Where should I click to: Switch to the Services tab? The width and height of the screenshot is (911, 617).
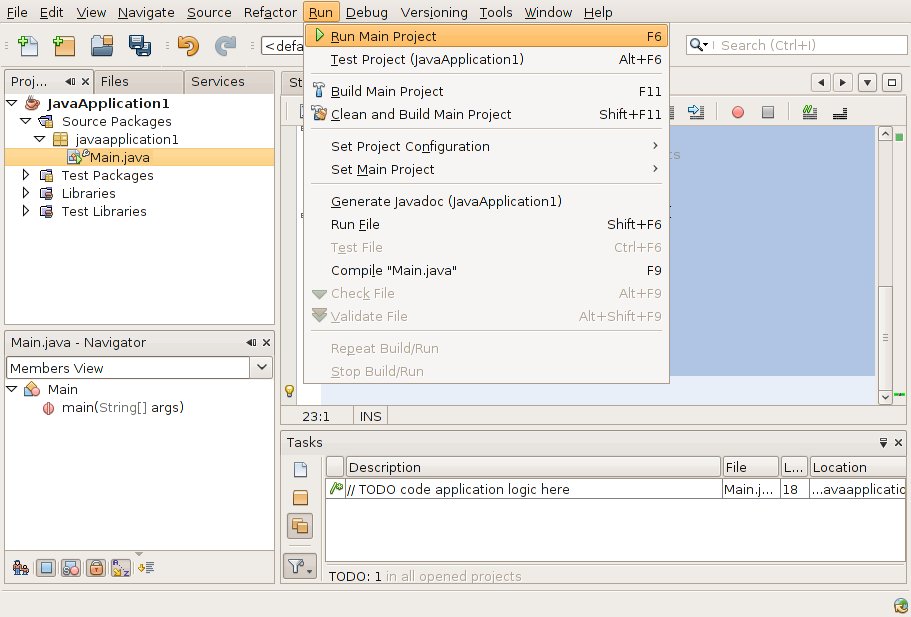pos(217,81)
